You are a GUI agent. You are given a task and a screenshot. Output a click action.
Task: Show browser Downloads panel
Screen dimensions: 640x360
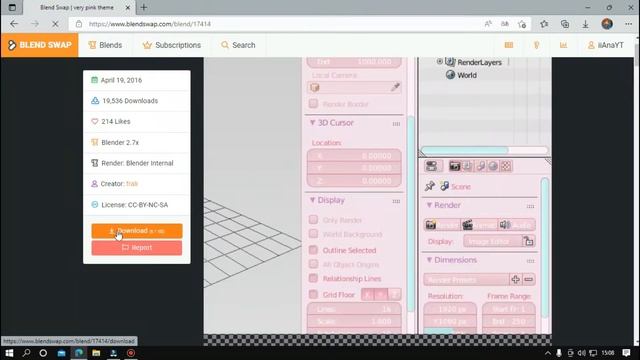pyautogui.click(x=586, y=24)
